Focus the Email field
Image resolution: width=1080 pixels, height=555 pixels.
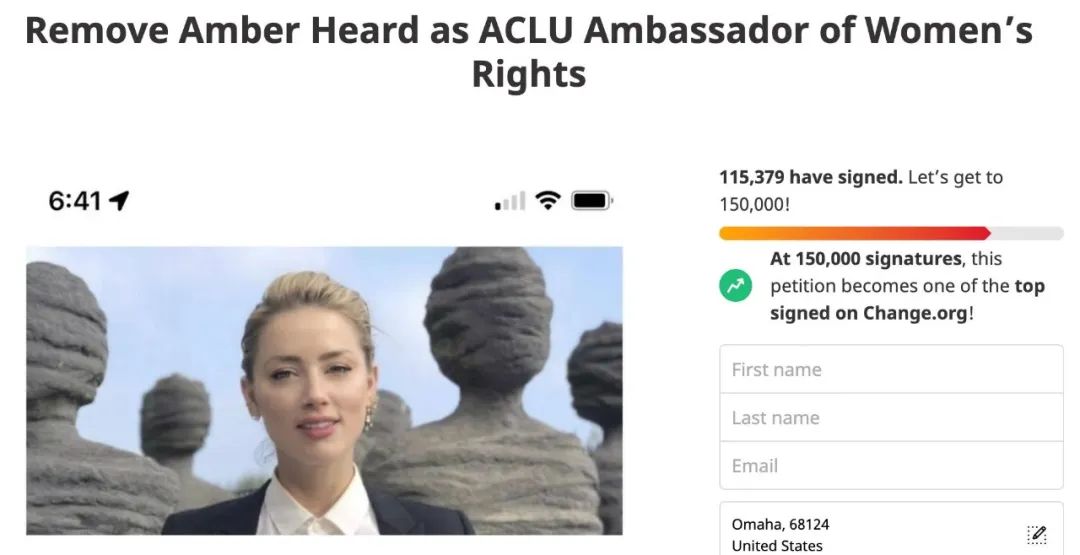pyautogui.click(x=891, y=465)
